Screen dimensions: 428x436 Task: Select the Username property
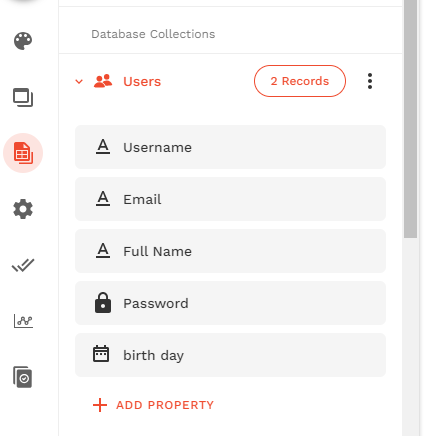(x=230, y=147)
